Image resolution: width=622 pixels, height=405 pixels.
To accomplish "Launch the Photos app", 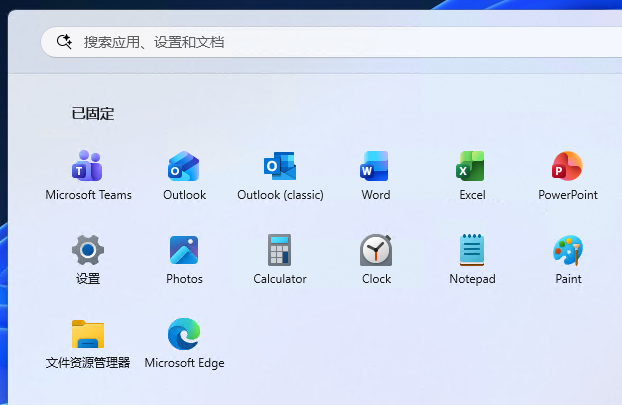I will tap(184, 250).
